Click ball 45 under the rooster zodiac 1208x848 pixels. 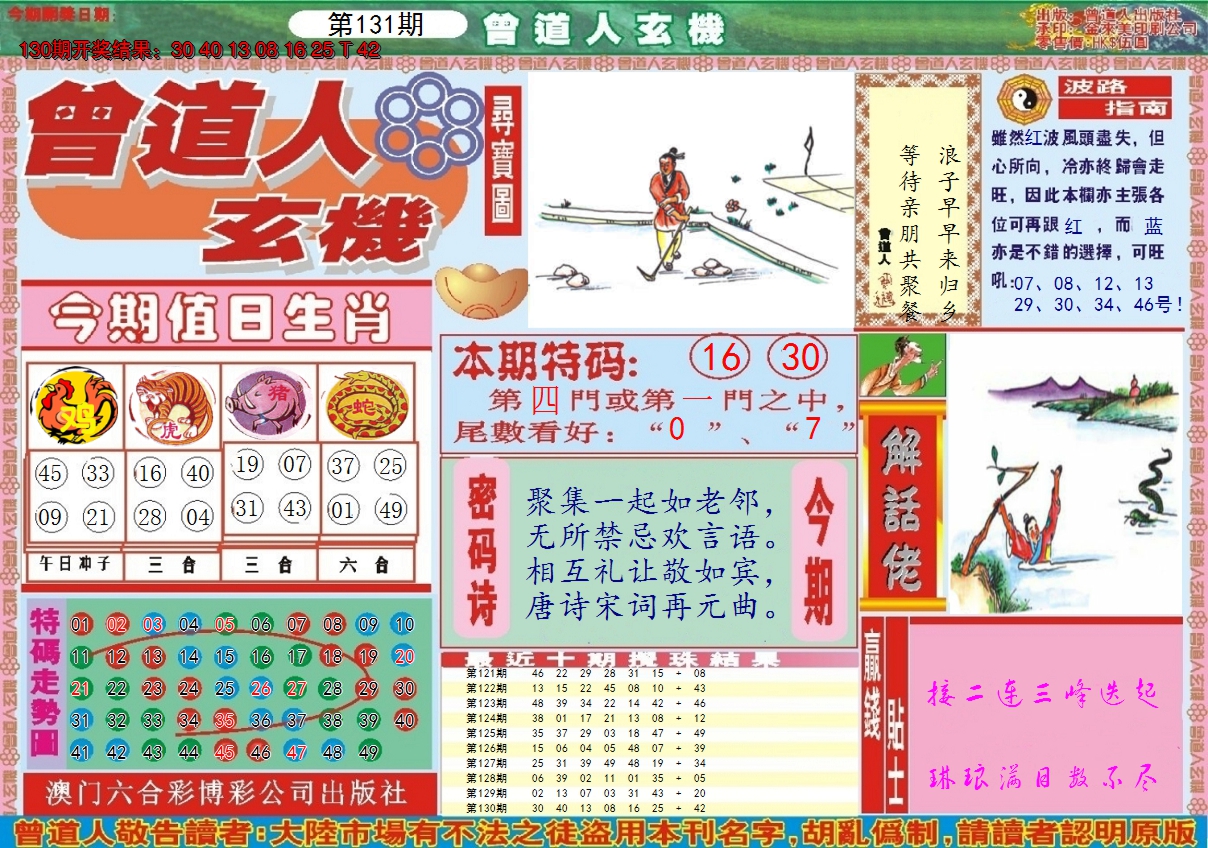click(x=50, y=473)
